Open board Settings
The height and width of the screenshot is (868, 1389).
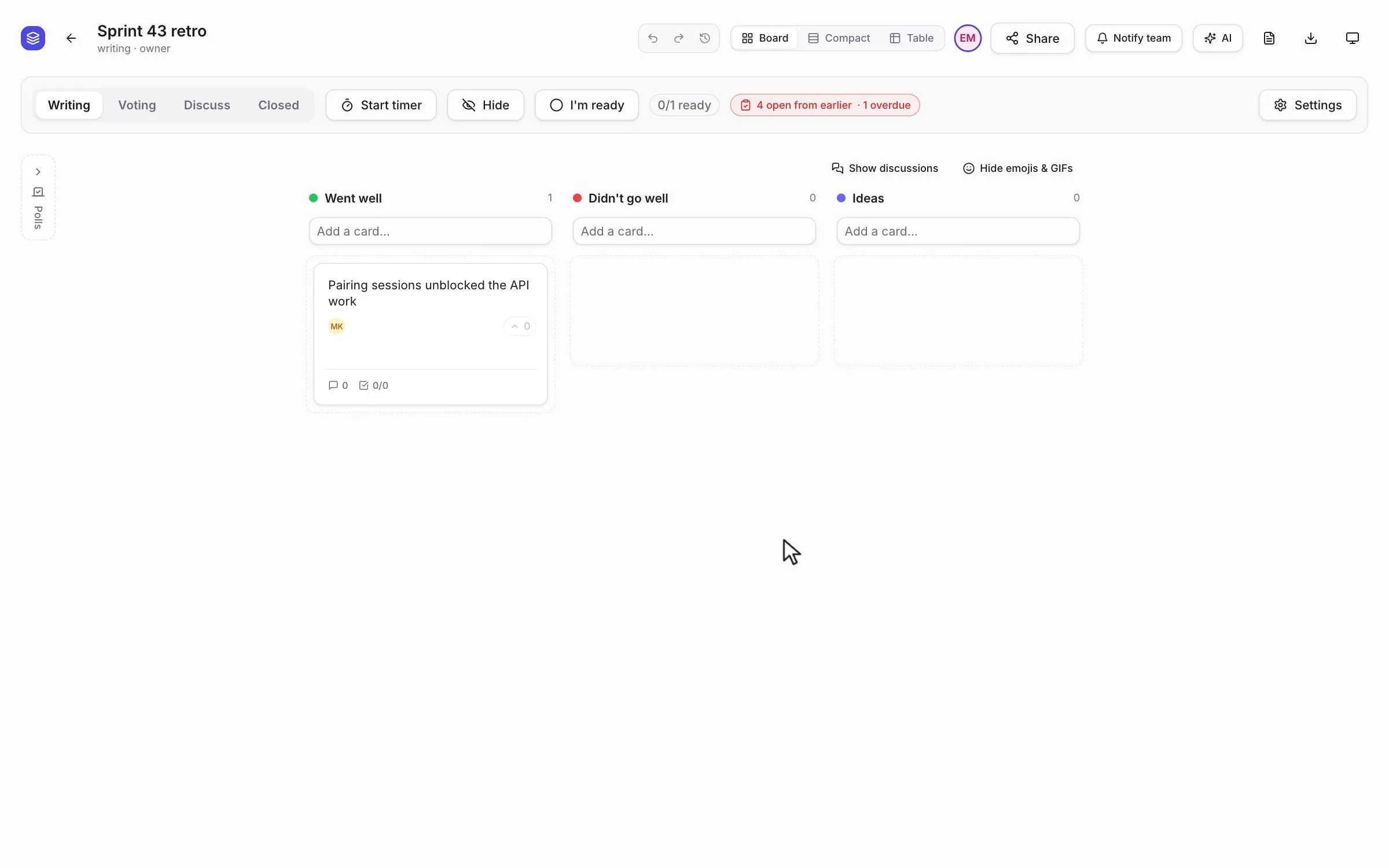coord(1307,105)
